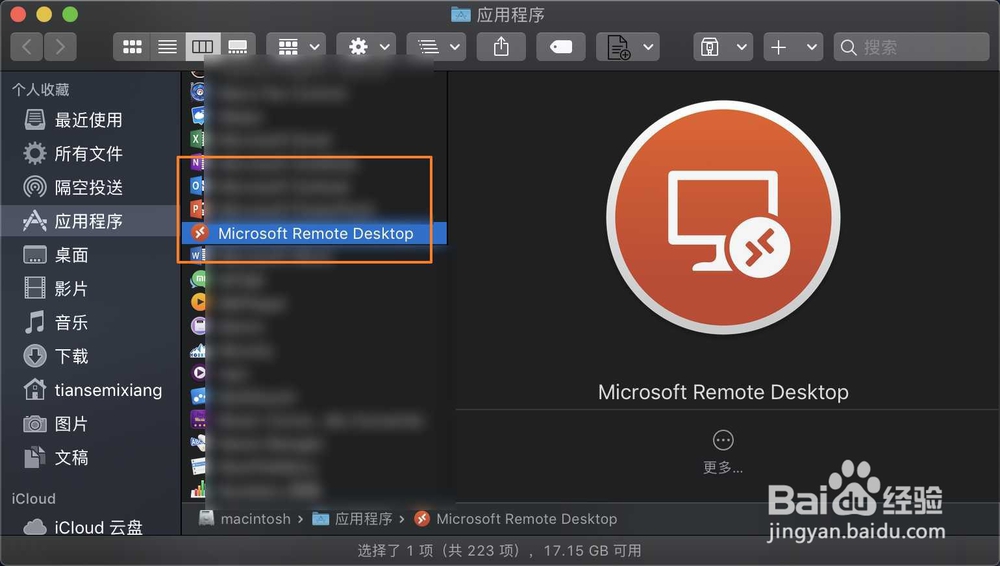
Task: Open the gear action menu
Action: (x=367, y=47)
